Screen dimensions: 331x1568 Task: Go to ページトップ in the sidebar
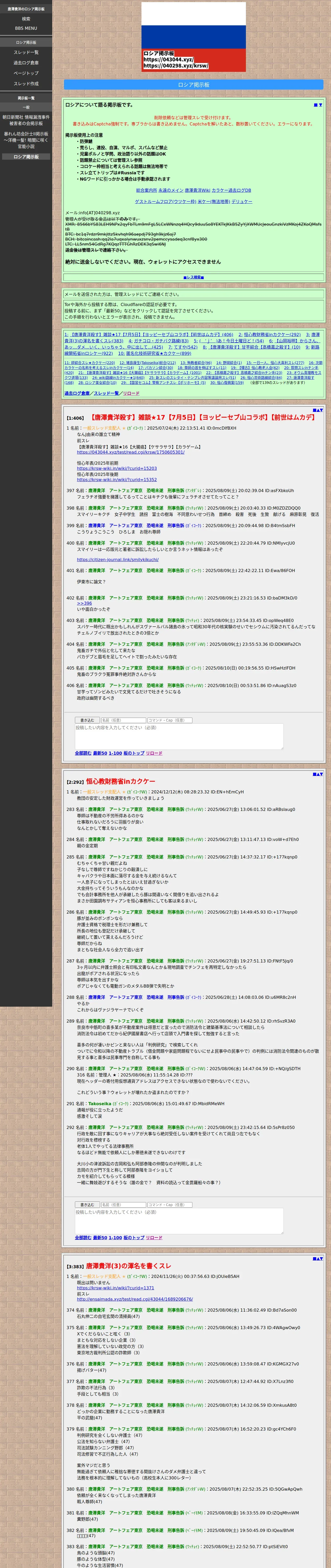[x=26, y=73]
